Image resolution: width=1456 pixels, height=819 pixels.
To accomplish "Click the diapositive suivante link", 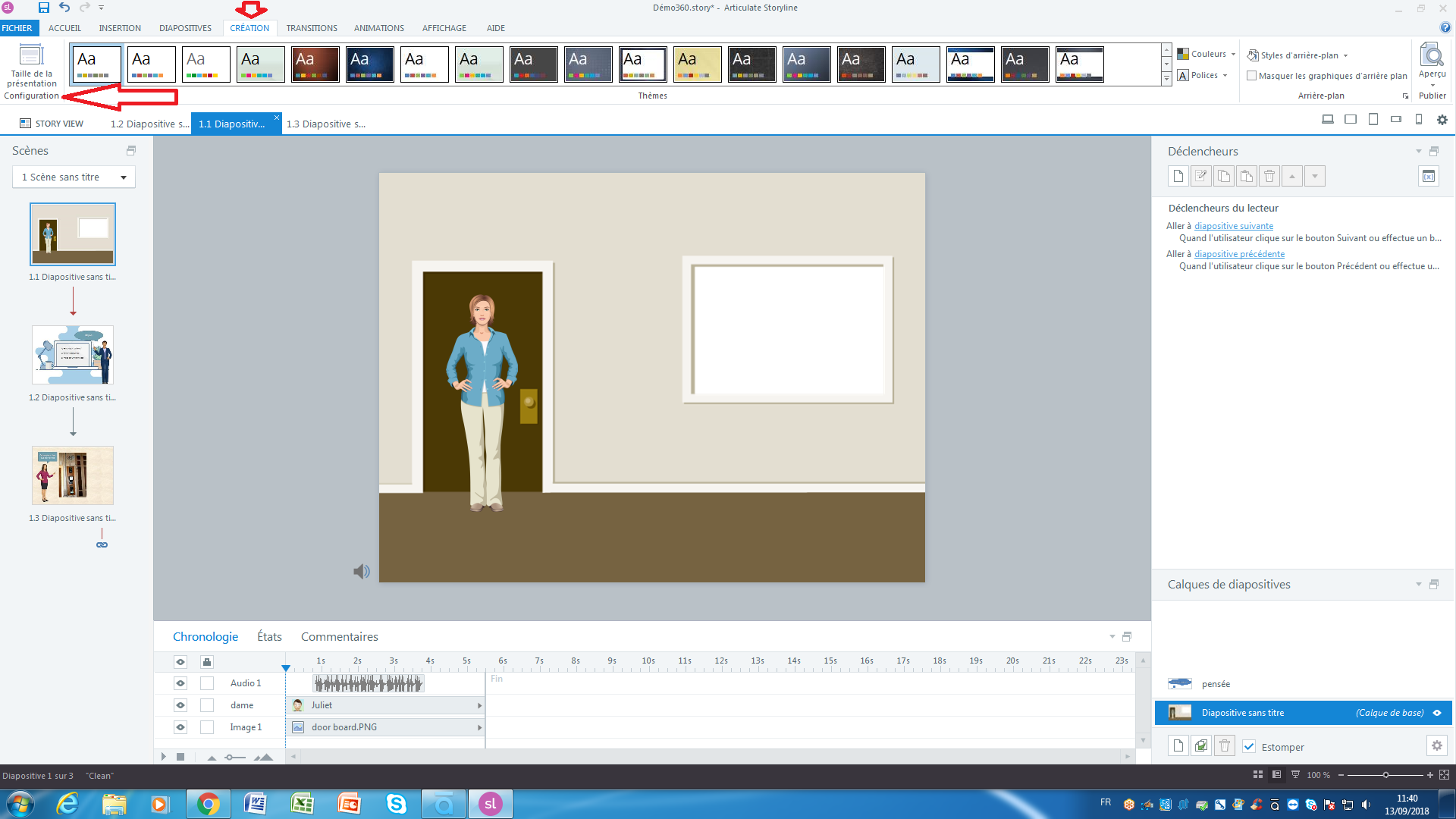I will pos(1233,226).
